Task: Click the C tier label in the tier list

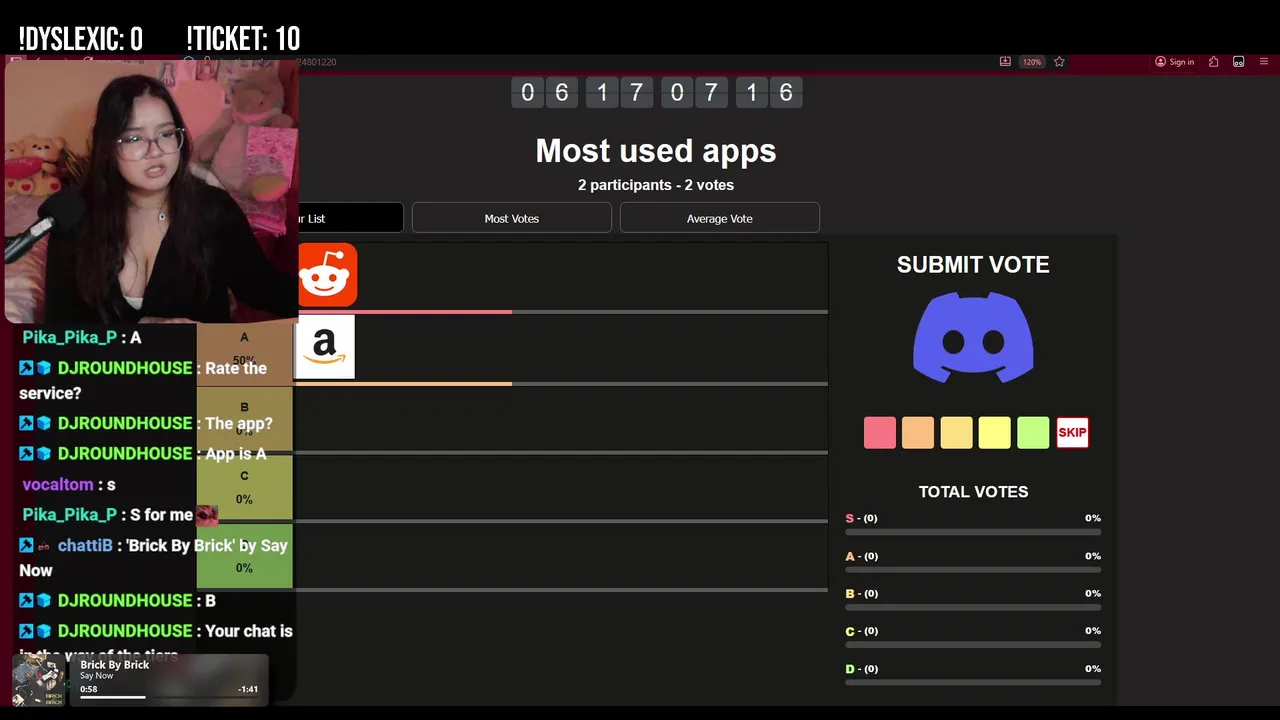Action: [x=244, y=487]
